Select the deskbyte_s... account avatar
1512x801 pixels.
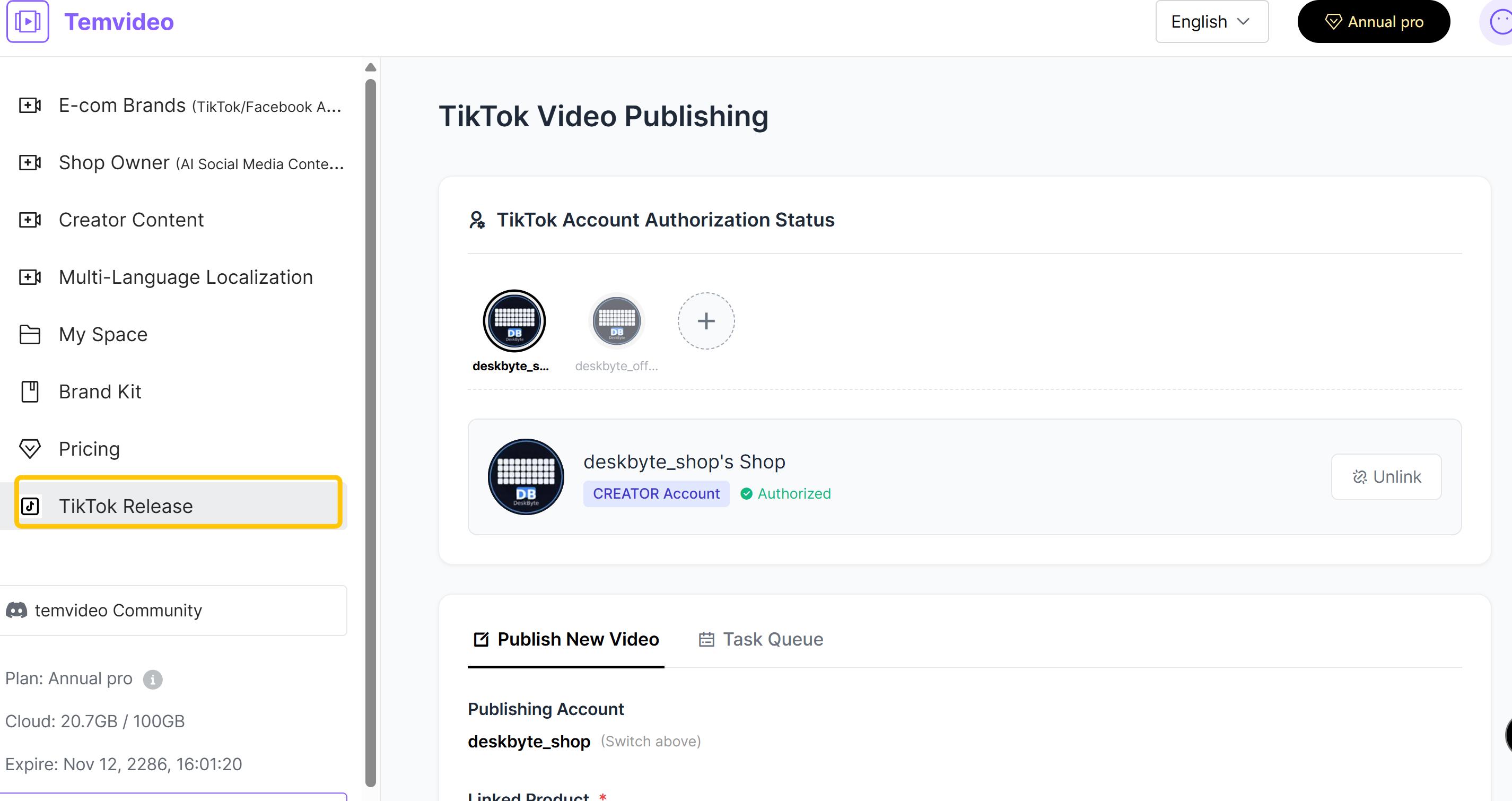(514, 321)
